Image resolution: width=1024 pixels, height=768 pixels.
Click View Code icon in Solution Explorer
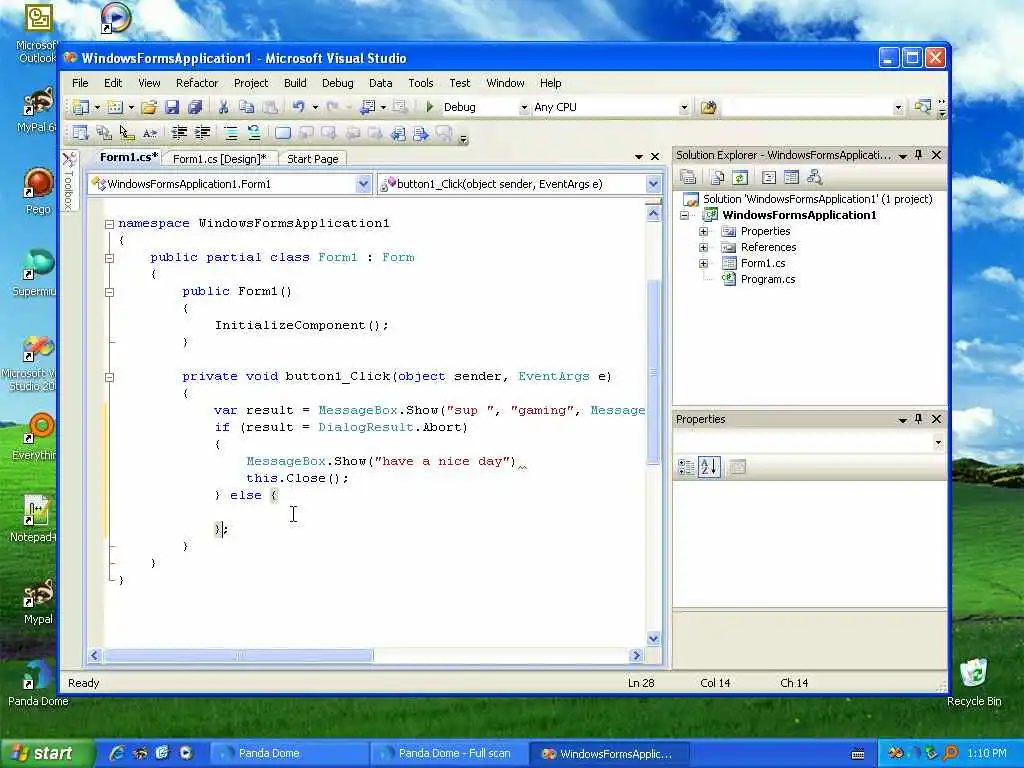(x=769, y=177)
